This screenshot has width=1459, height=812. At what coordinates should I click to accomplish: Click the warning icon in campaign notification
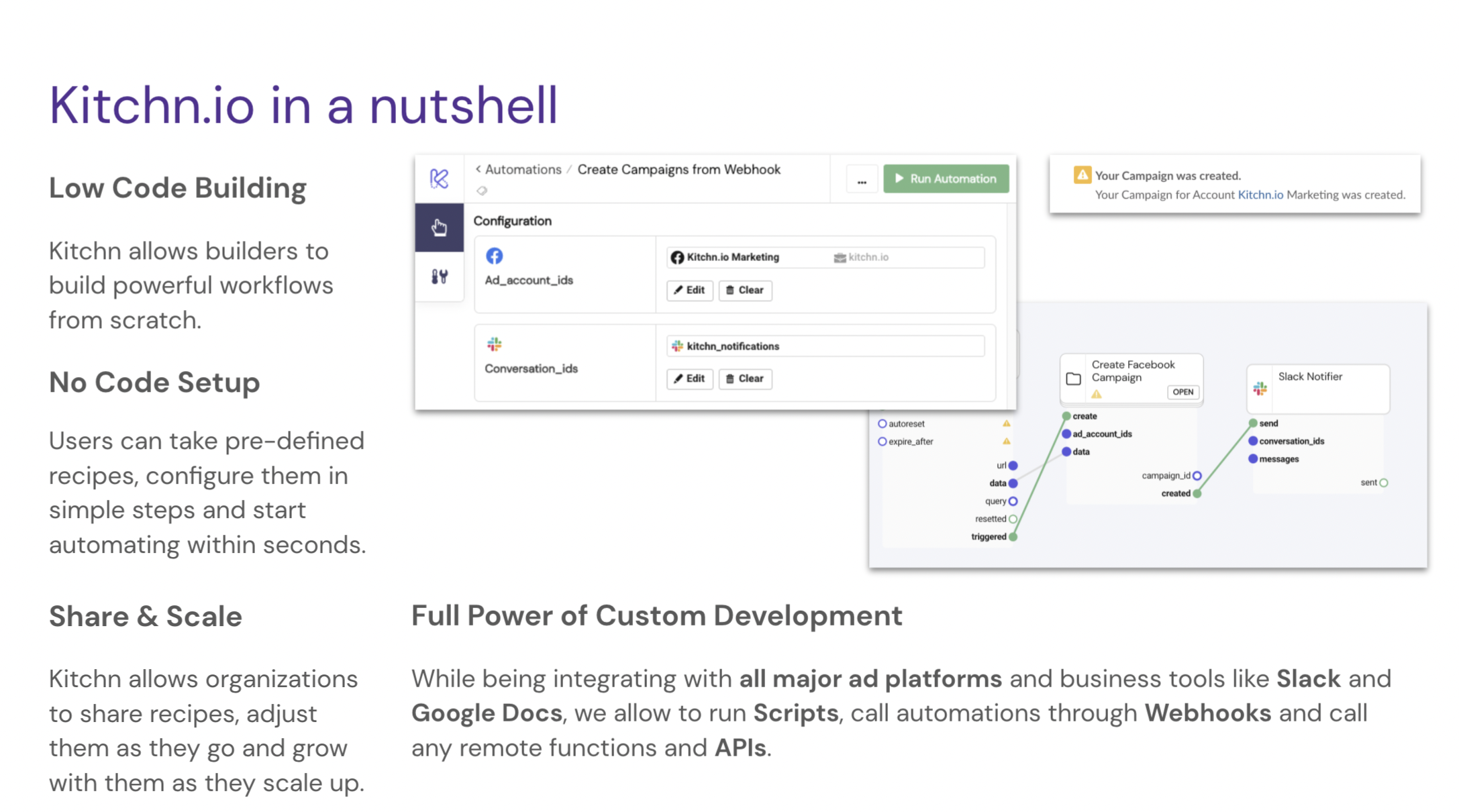pos(1082,175)
